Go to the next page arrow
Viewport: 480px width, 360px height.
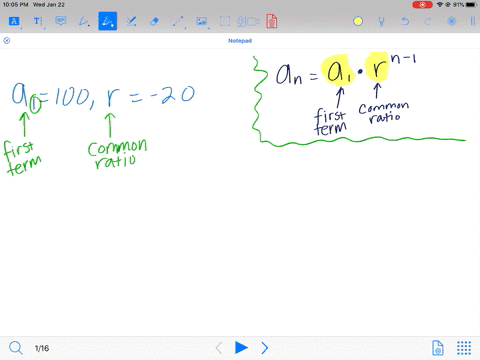pos(265,348)
